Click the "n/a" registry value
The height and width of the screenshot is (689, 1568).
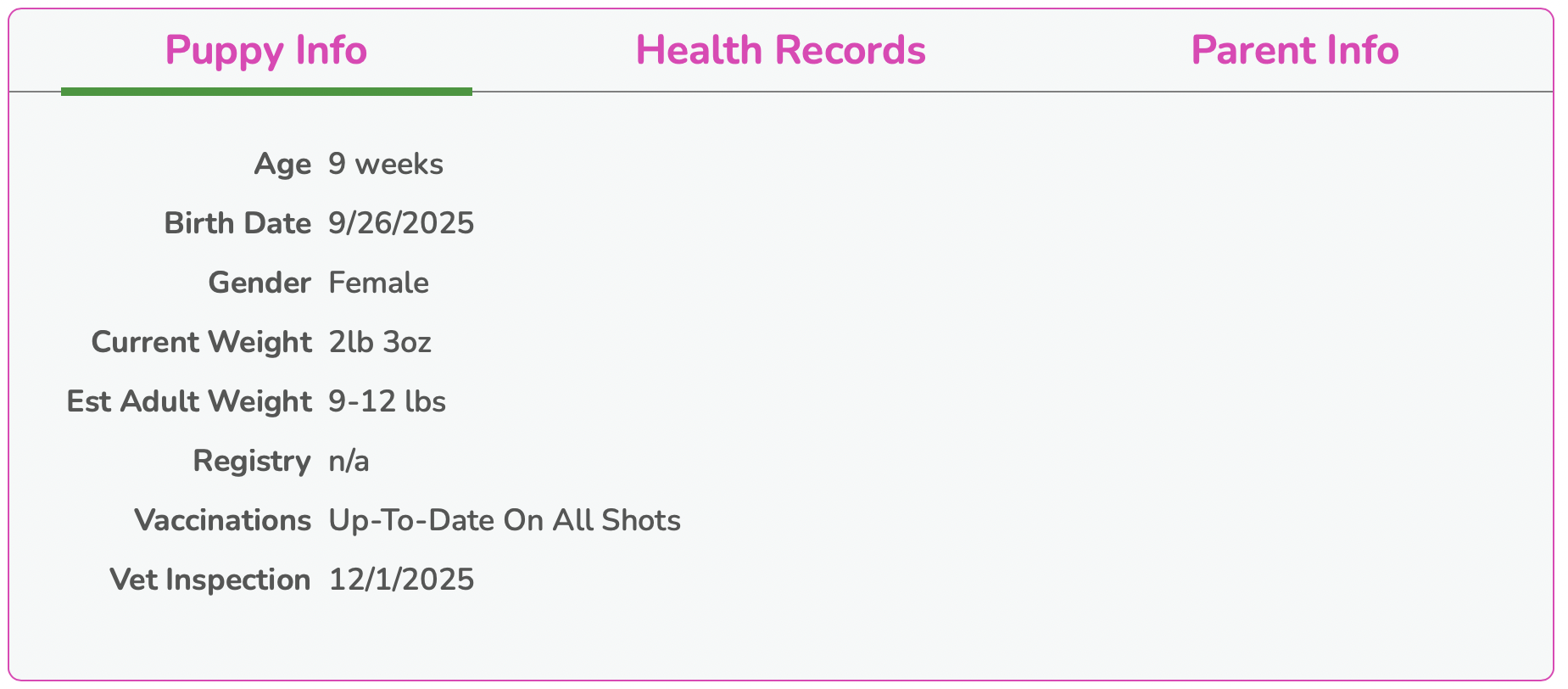click(x=349, y=461)
